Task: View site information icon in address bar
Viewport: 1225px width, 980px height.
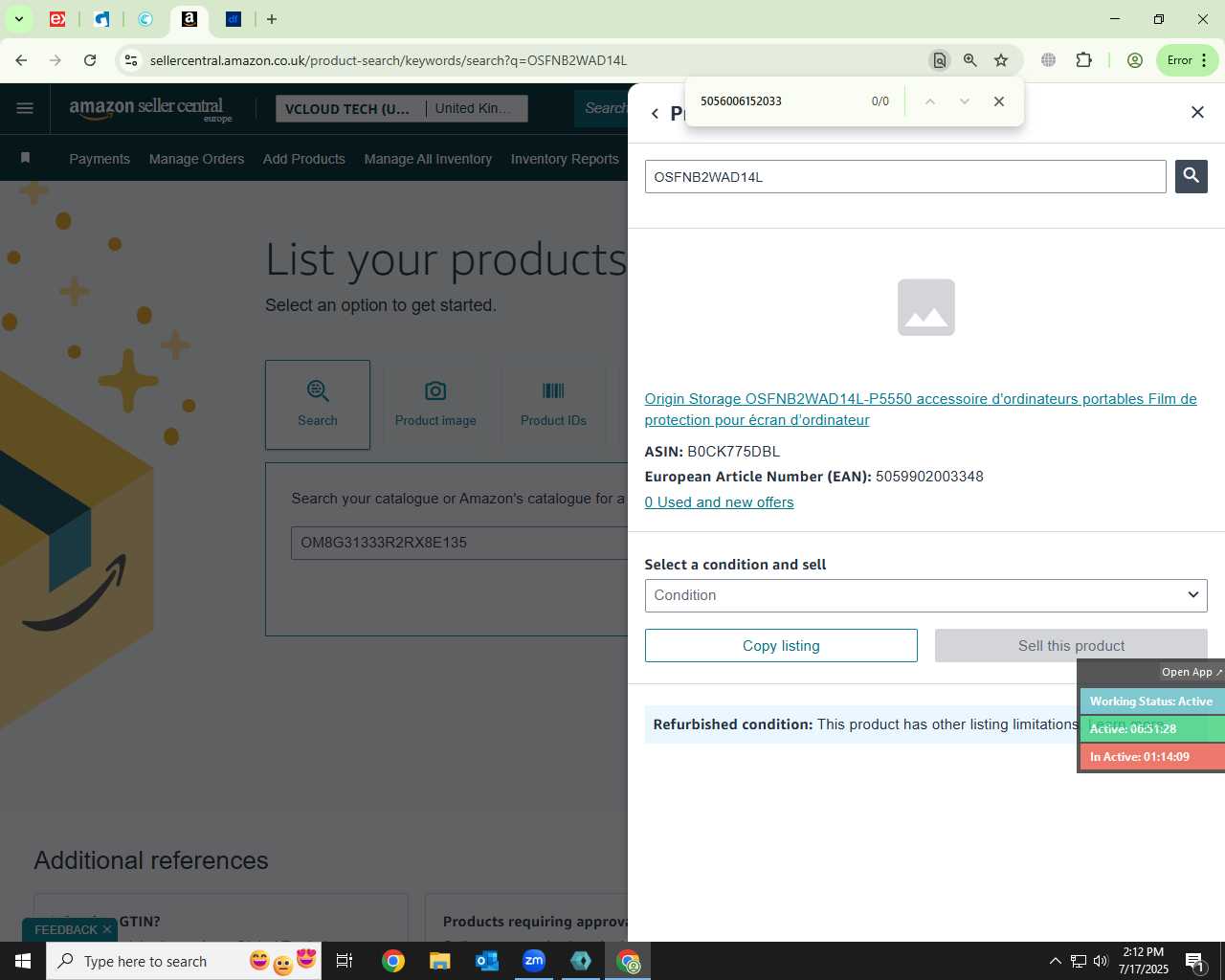Action: point(131,60)
